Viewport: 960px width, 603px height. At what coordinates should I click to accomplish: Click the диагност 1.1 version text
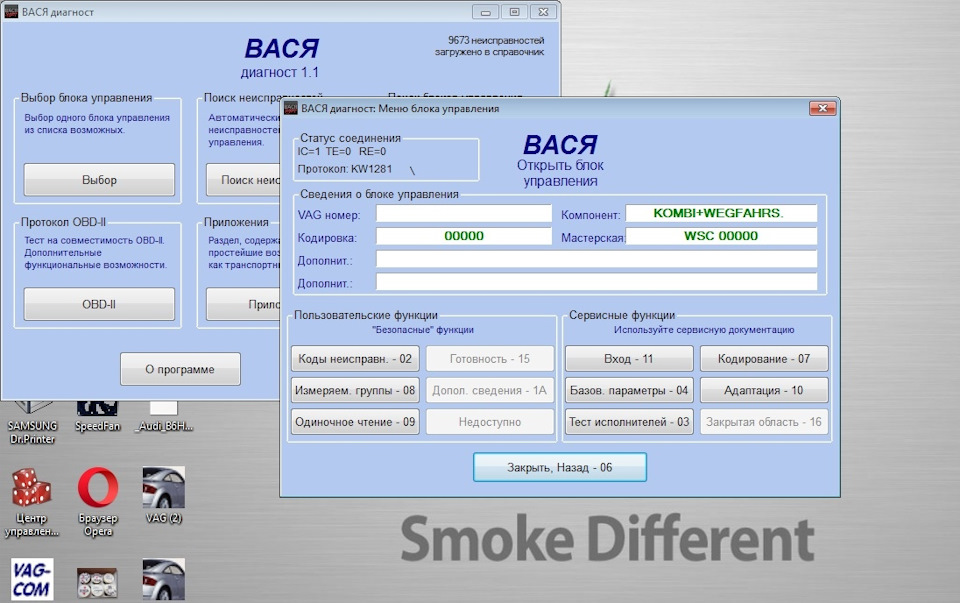click(280, 72)
